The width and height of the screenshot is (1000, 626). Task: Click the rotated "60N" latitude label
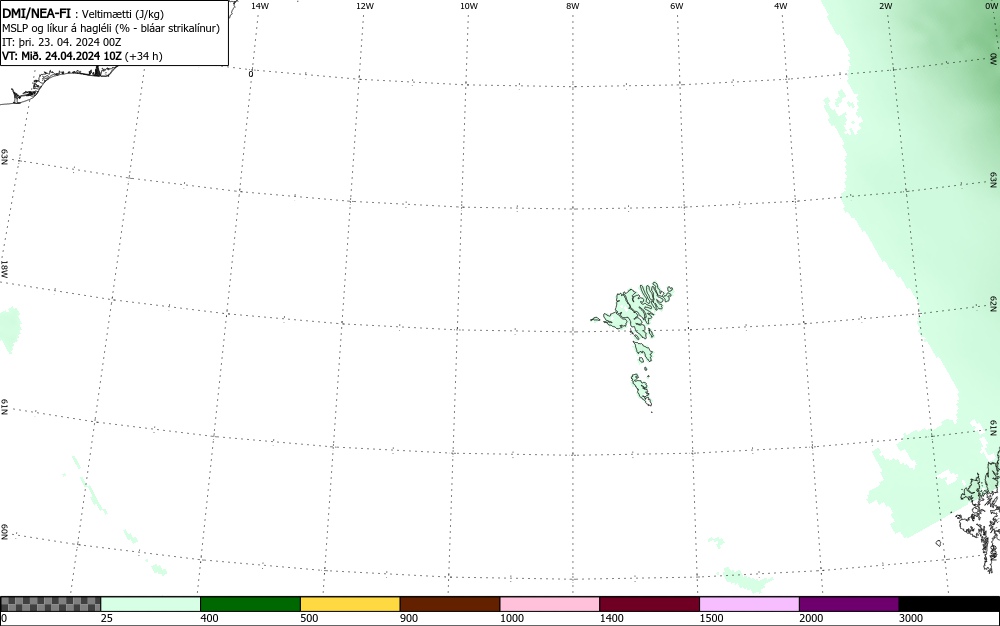[4, 532]
